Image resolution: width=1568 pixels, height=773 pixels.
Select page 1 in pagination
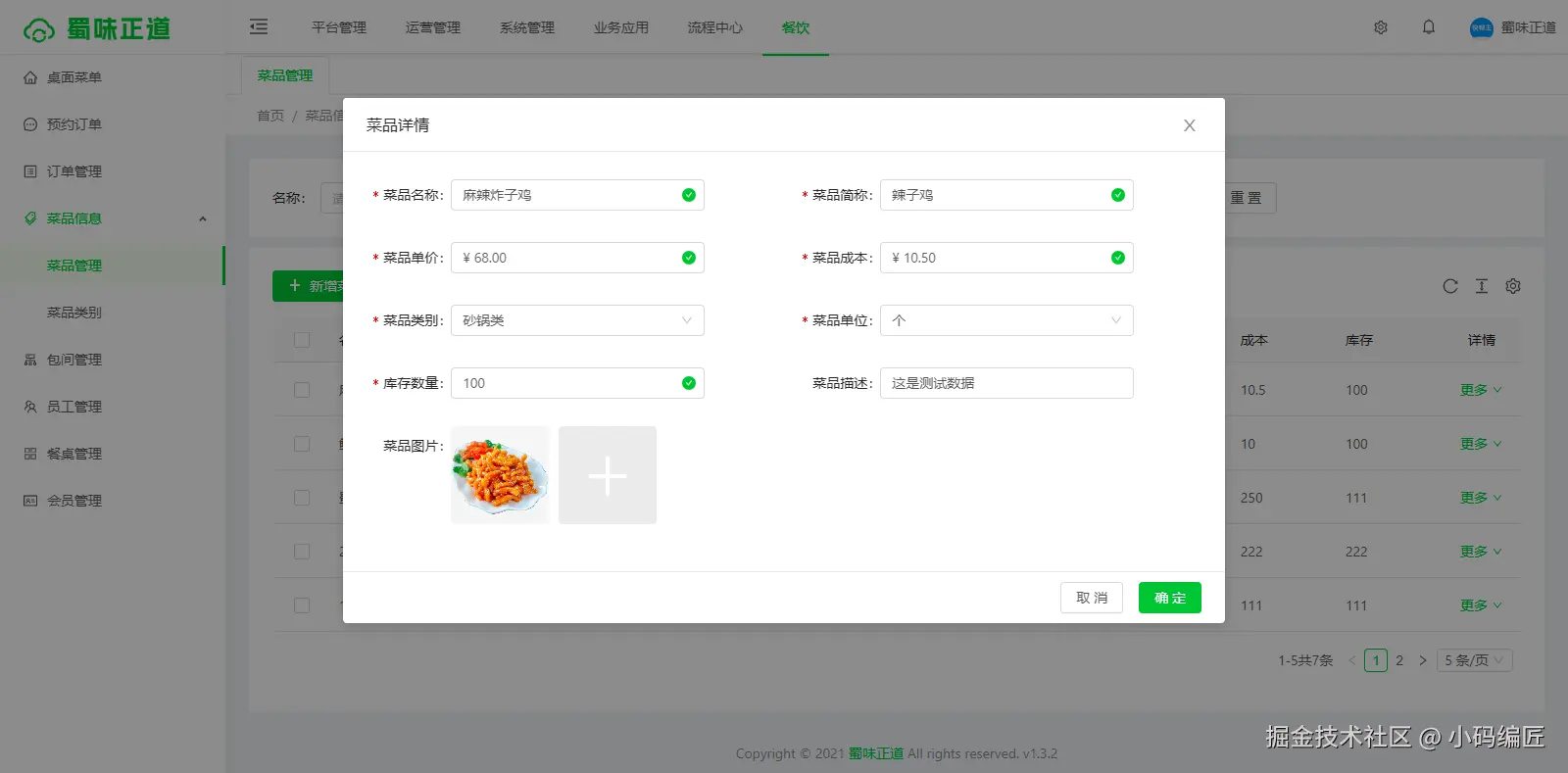1376,660
